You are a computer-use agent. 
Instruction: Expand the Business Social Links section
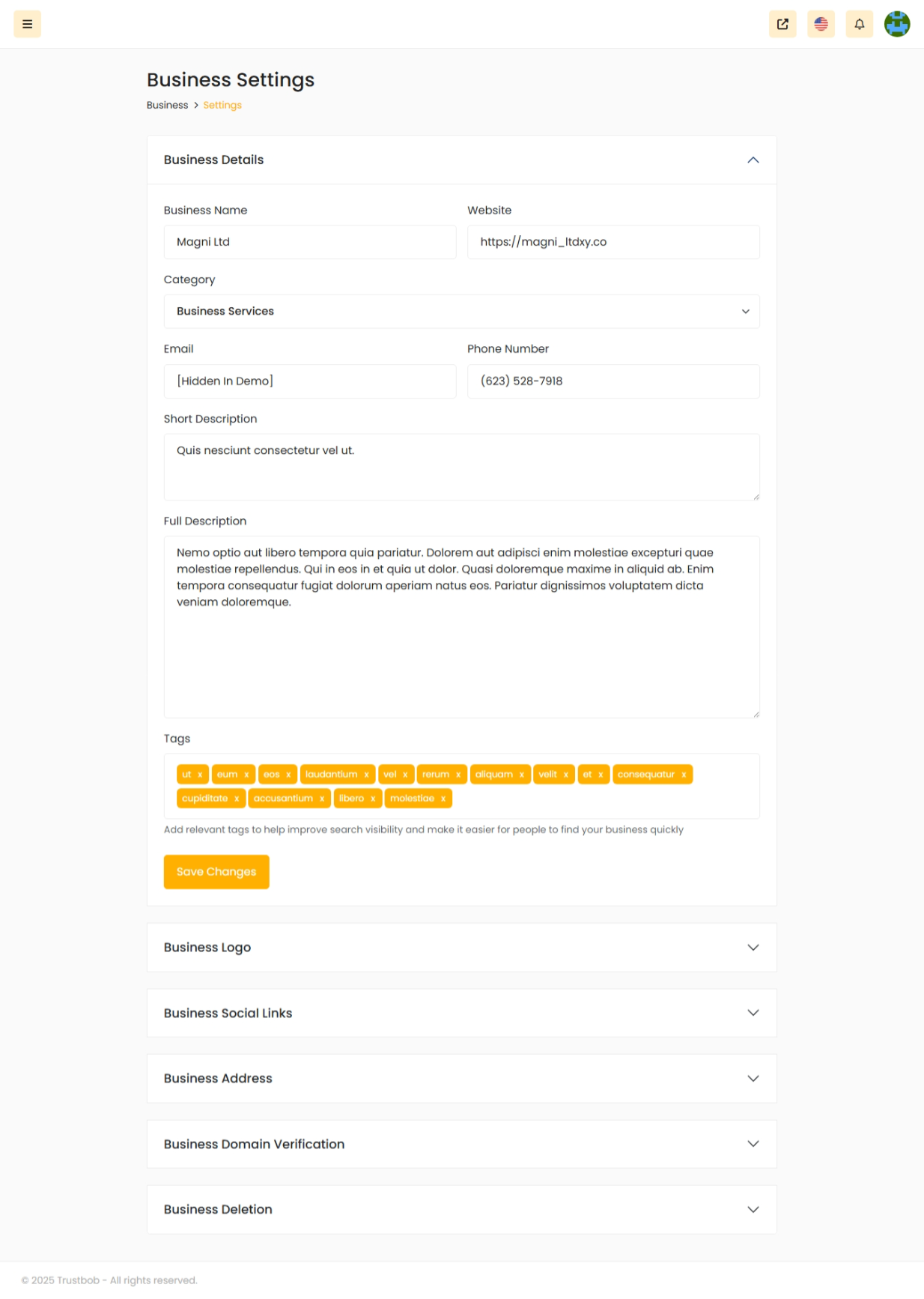(461, 1013)
